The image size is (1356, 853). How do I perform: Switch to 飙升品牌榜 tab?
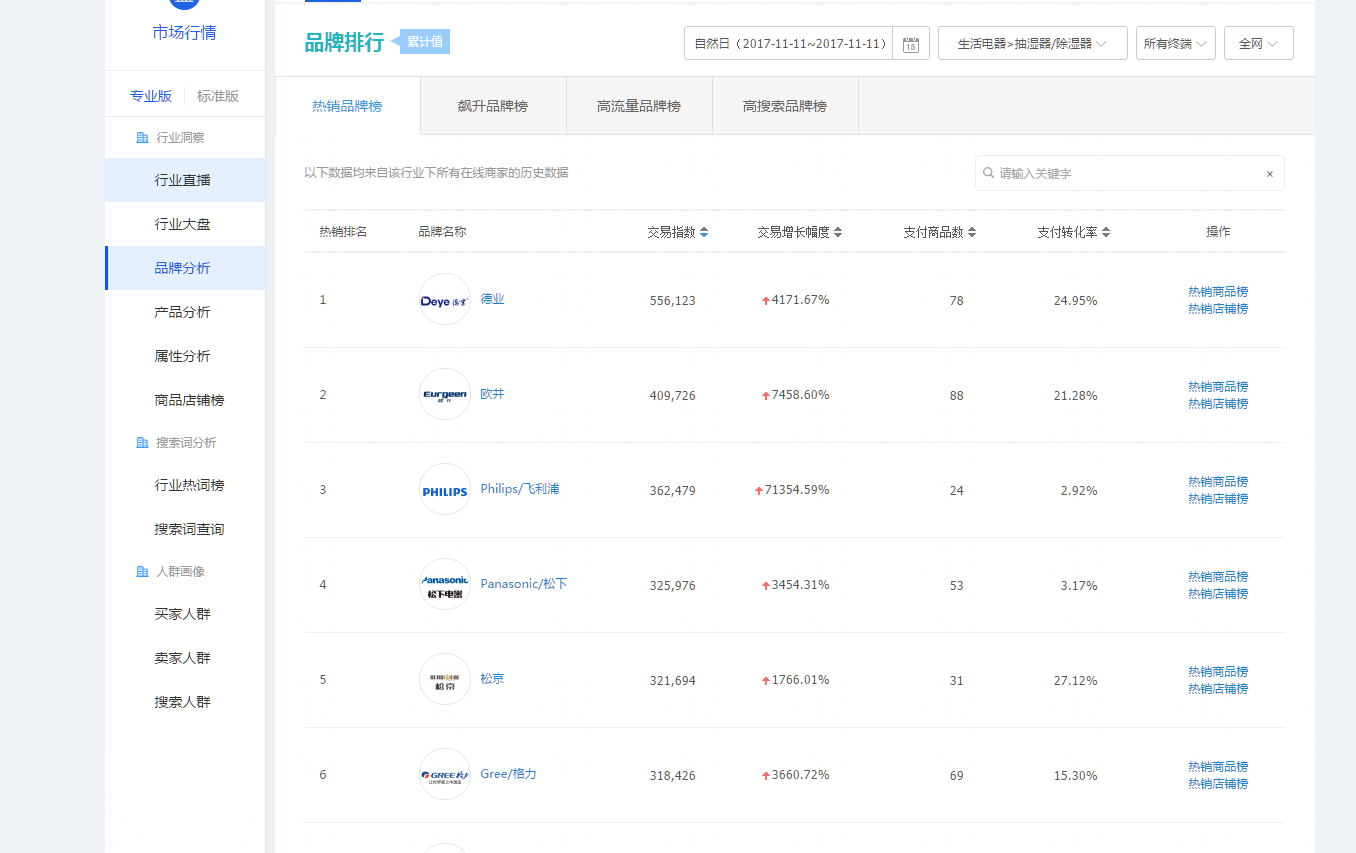[x=493, y=106]
